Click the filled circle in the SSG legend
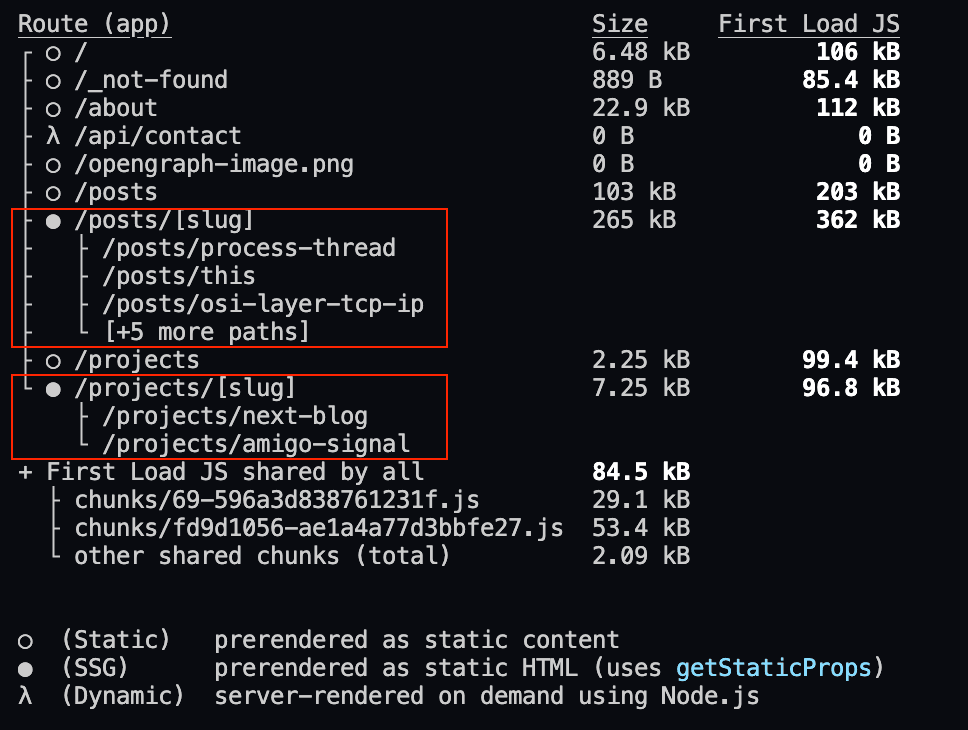968x730 pixels. [25, 668]
